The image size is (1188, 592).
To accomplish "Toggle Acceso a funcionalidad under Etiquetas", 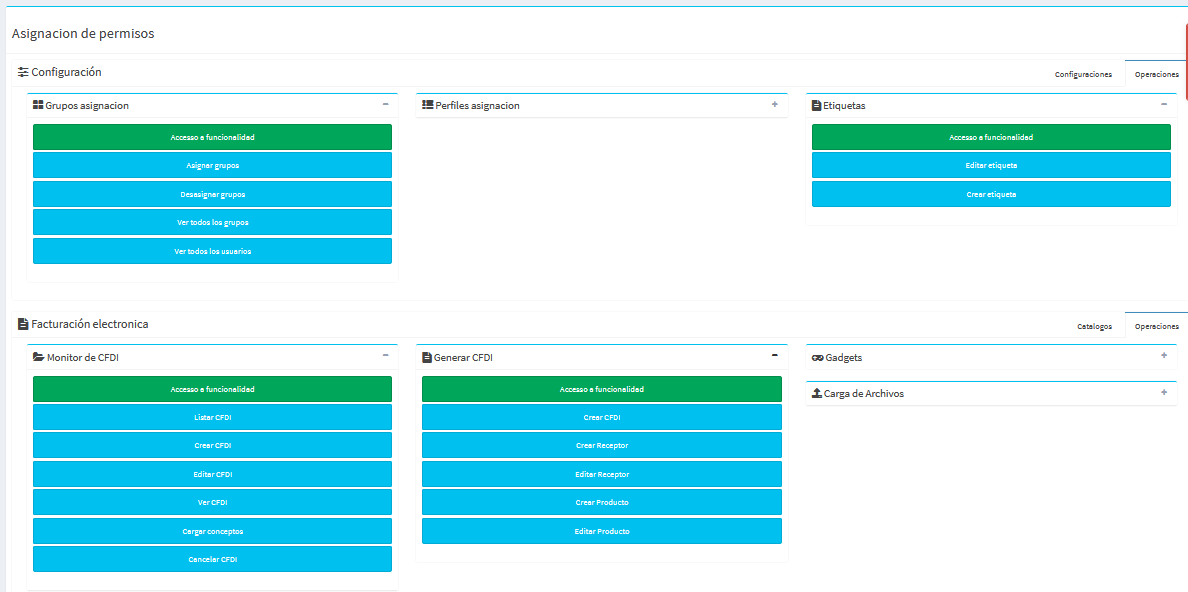I will (x=990, y=137).
